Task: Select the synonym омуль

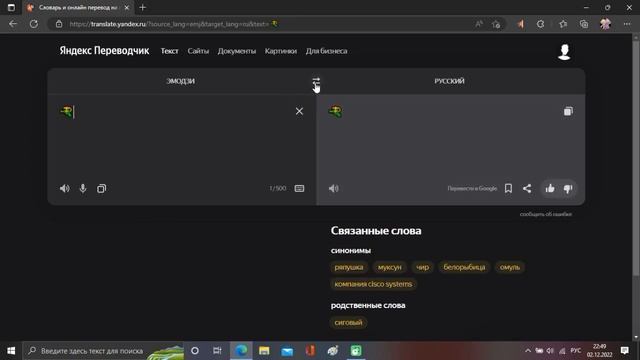Action: [x=510, y=267]
